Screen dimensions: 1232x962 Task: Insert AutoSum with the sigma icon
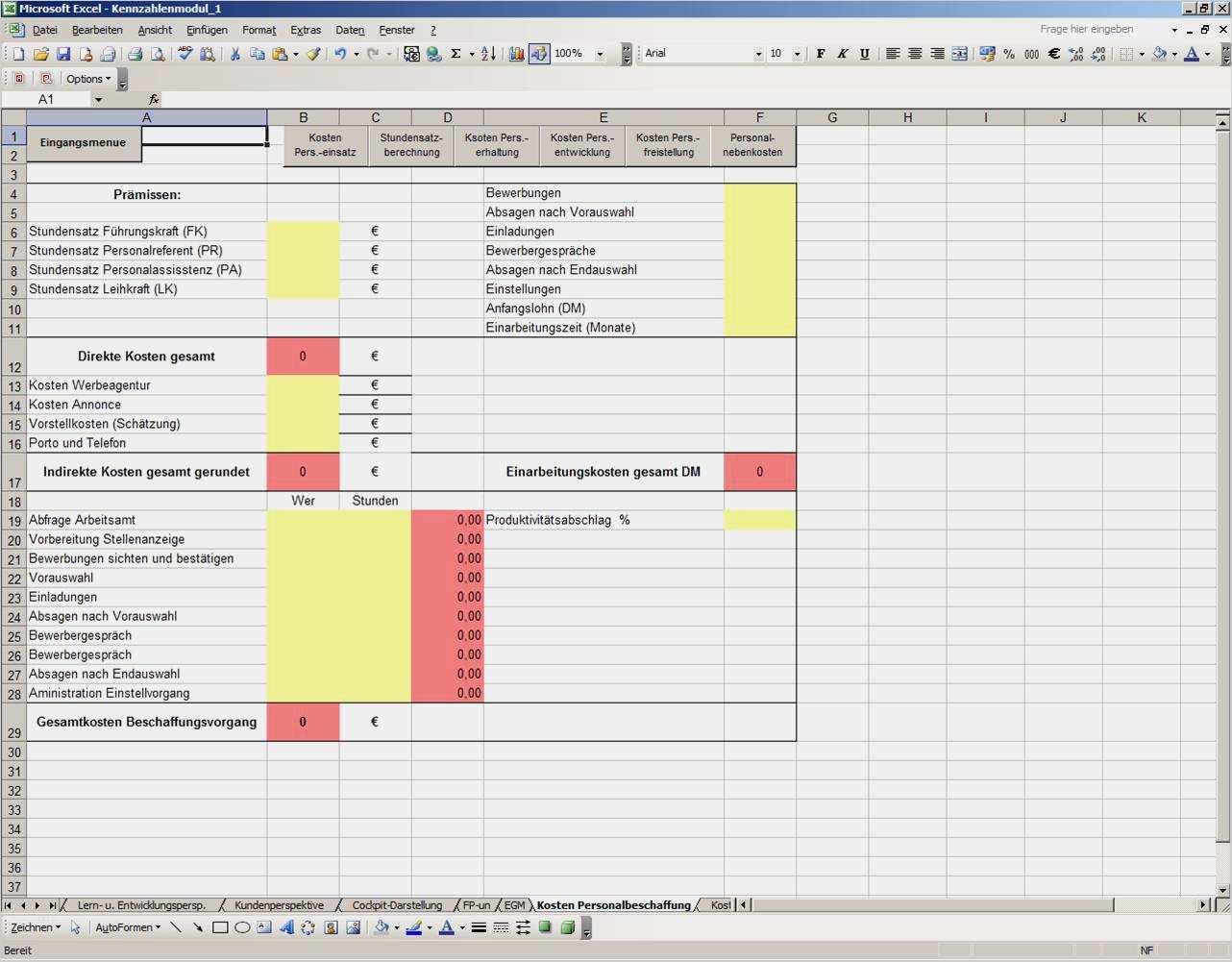[x=456, y=55]
